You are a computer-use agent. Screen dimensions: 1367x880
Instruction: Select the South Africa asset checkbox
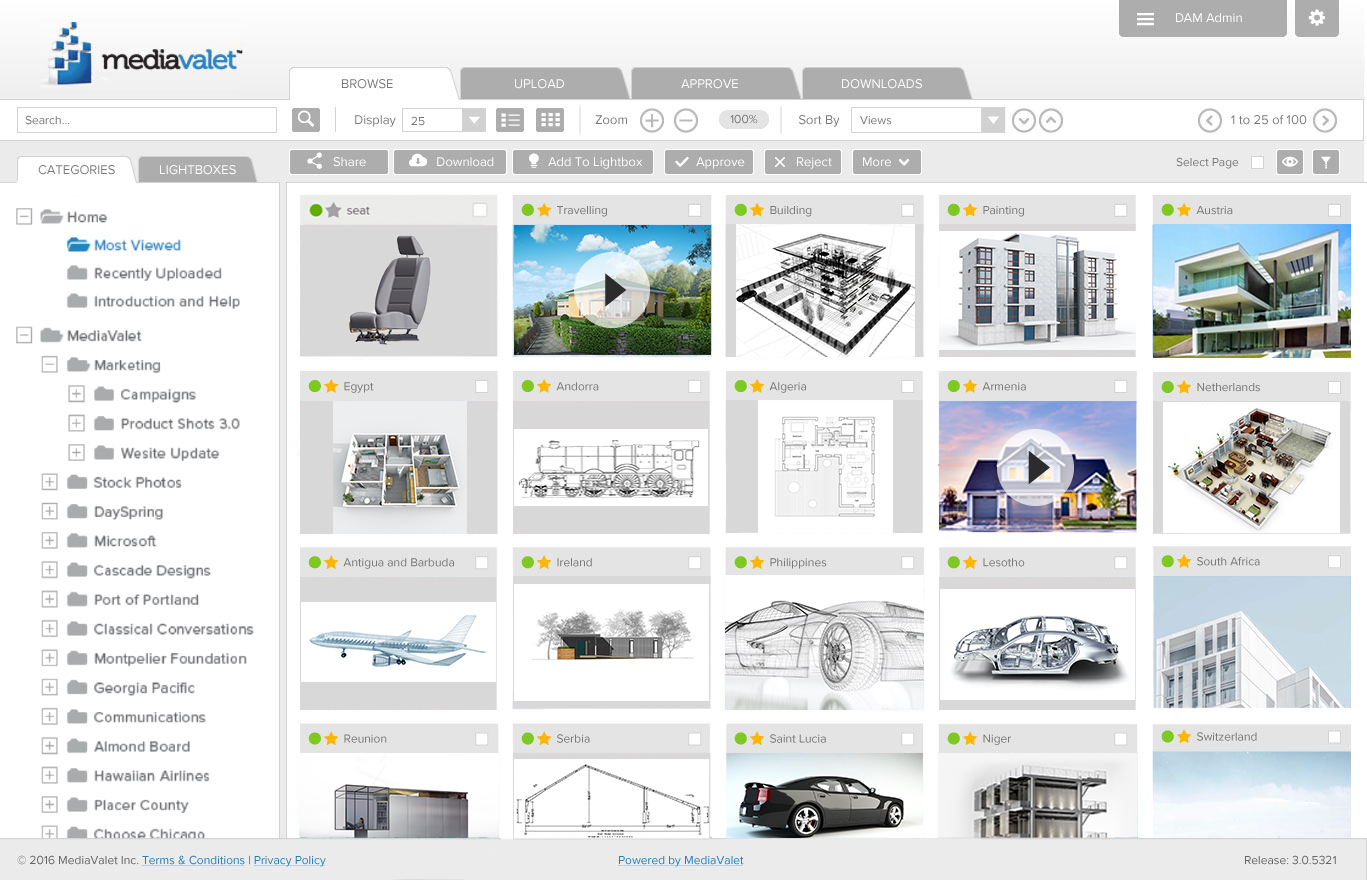1334,562
